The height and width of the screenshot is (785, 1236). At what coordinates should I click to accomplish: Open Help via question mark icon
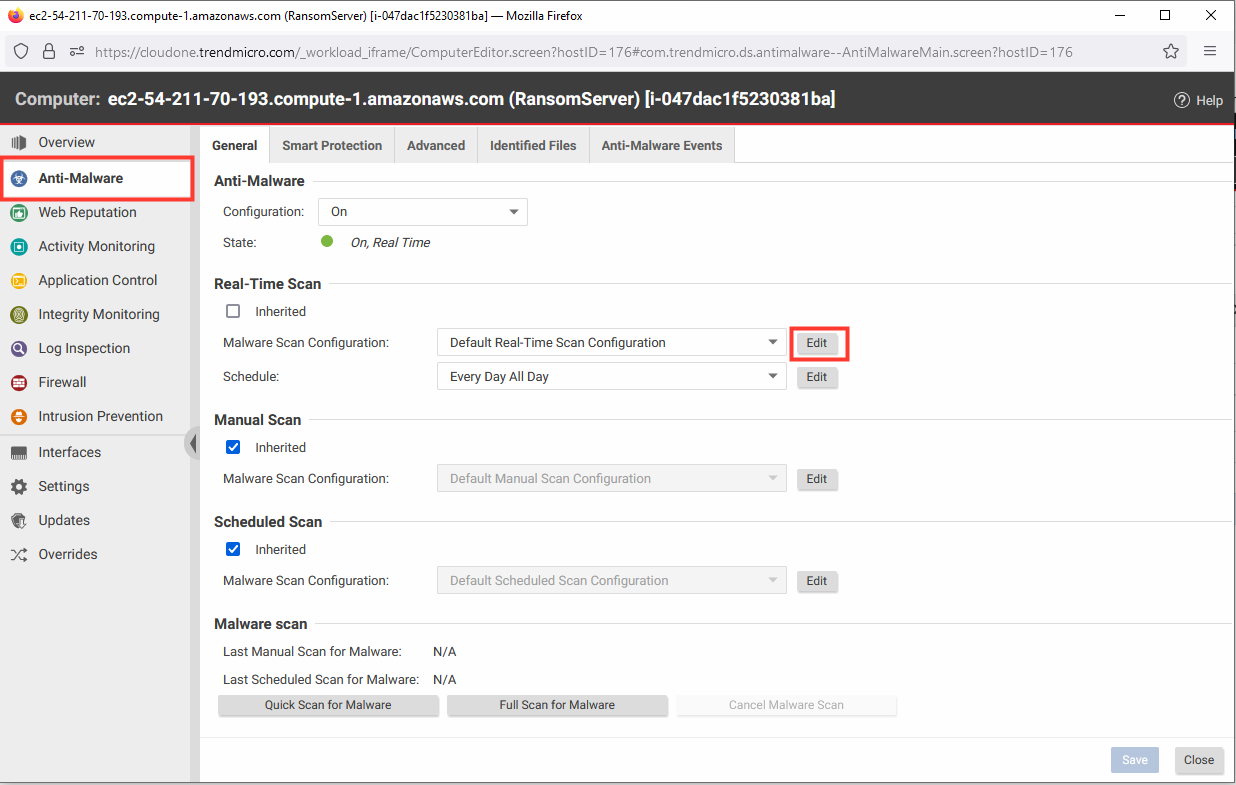pos(1181,100)
